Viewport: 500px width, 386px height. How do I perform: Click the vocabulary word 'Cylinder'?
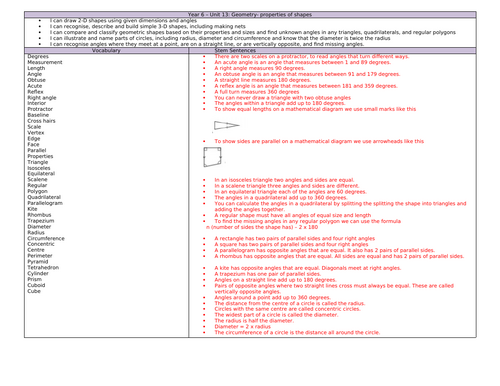click(x=38, y=274)
